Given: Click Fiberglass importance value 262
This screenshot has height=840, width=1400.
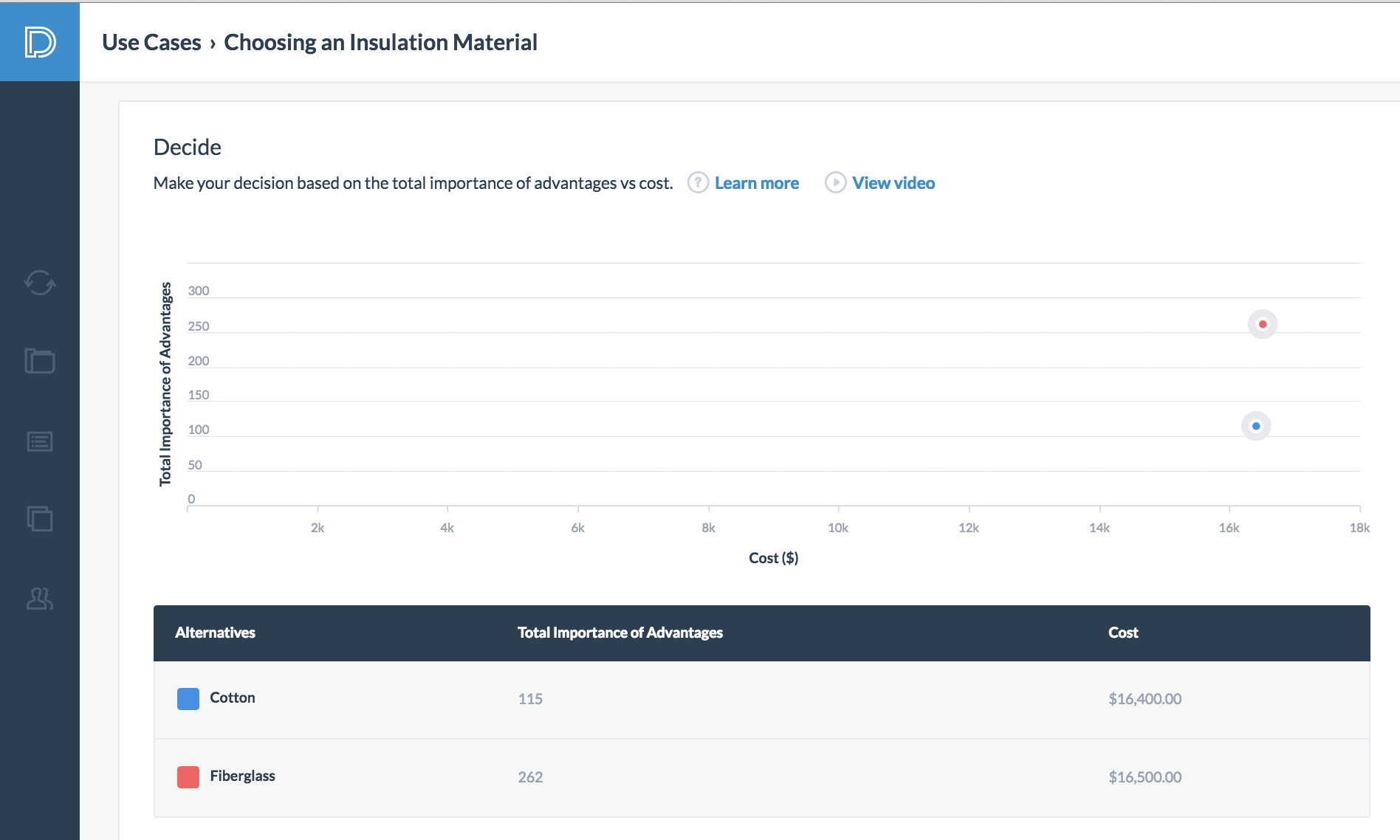Looking at the screenshot, I should (x=530, y=777).
